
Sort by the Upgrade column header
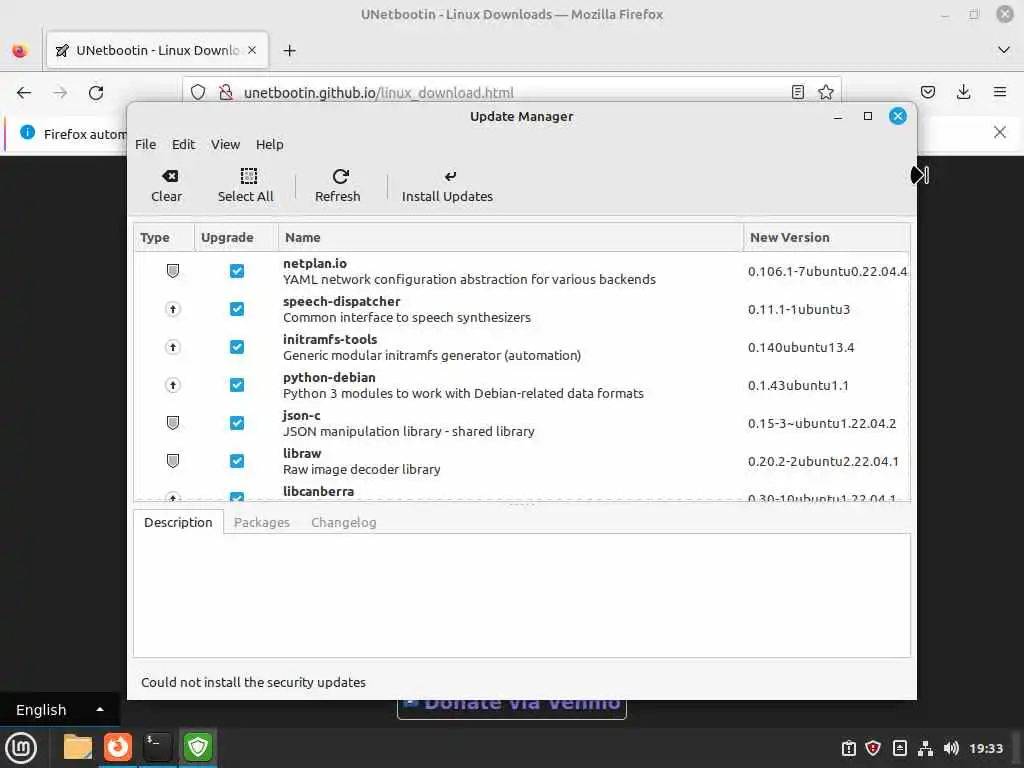click(236, 237)
